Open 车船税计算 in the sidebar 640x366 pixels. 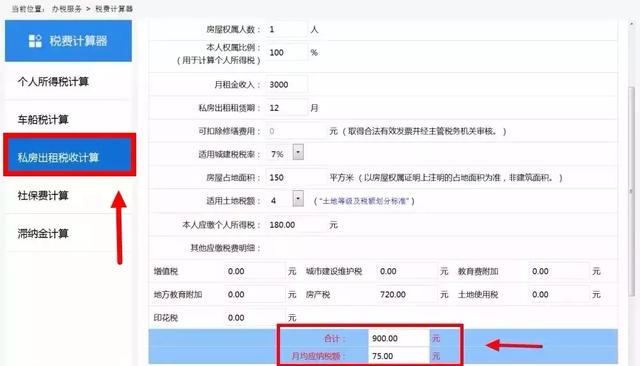[x=43, y=120]
